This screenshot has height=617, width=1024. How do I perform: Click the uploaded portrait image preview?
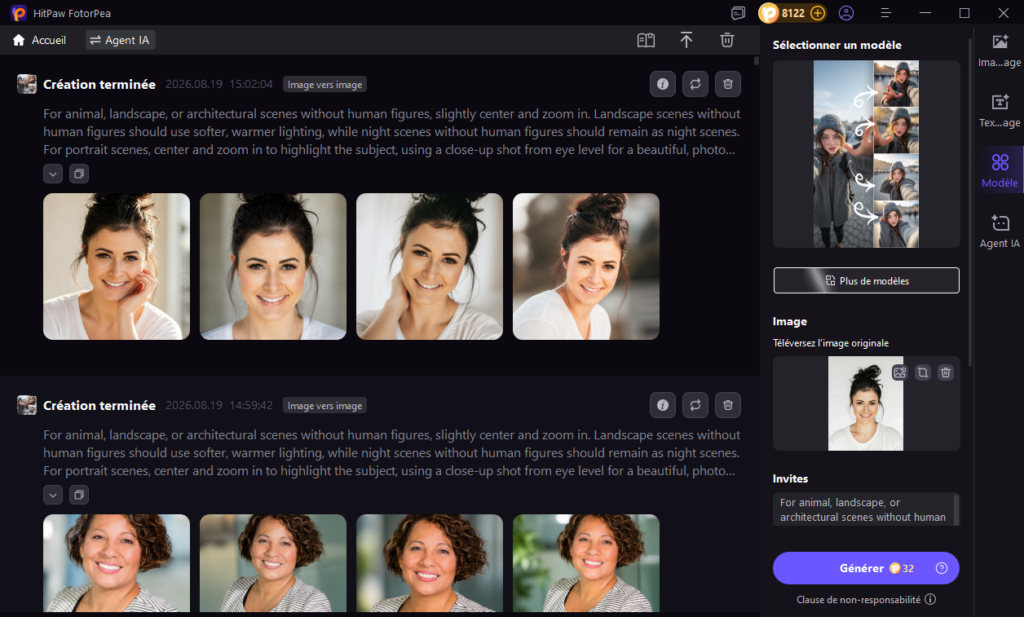(865, 403)
